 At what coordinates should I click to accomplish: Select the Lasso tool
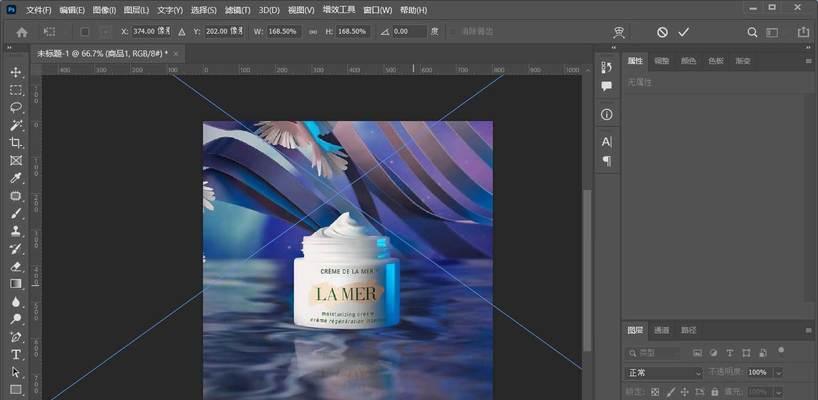(x=16, y=107)
